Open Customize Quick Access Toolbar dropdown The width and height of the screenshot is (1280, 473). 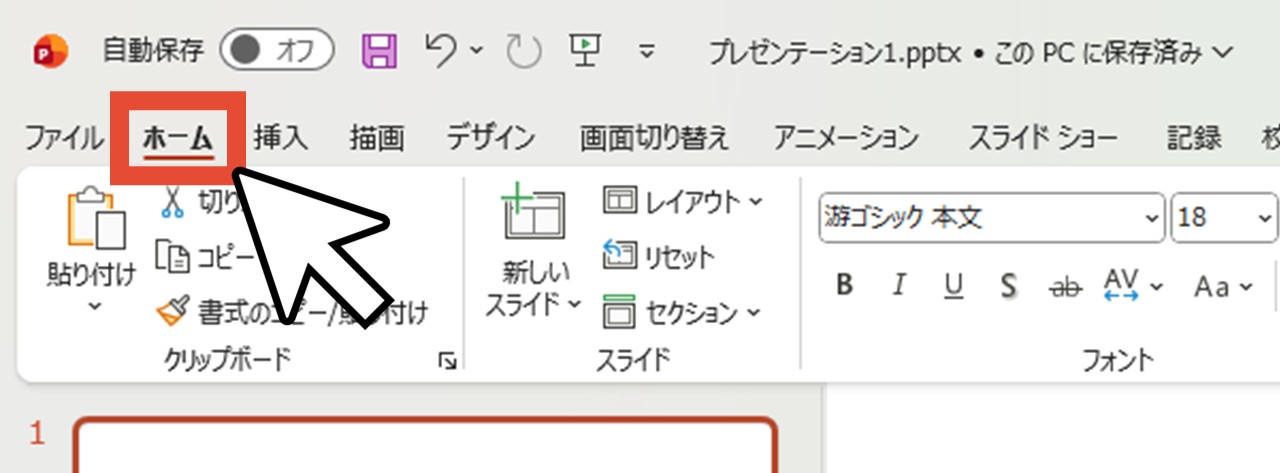tap(648, 51)
